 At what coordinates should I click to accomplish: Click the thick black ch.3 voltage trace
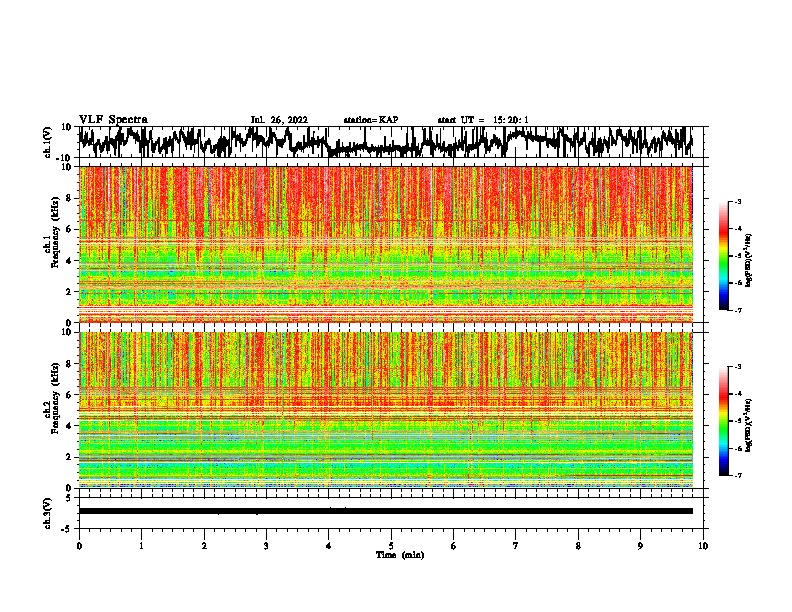[x=385, y=511]
